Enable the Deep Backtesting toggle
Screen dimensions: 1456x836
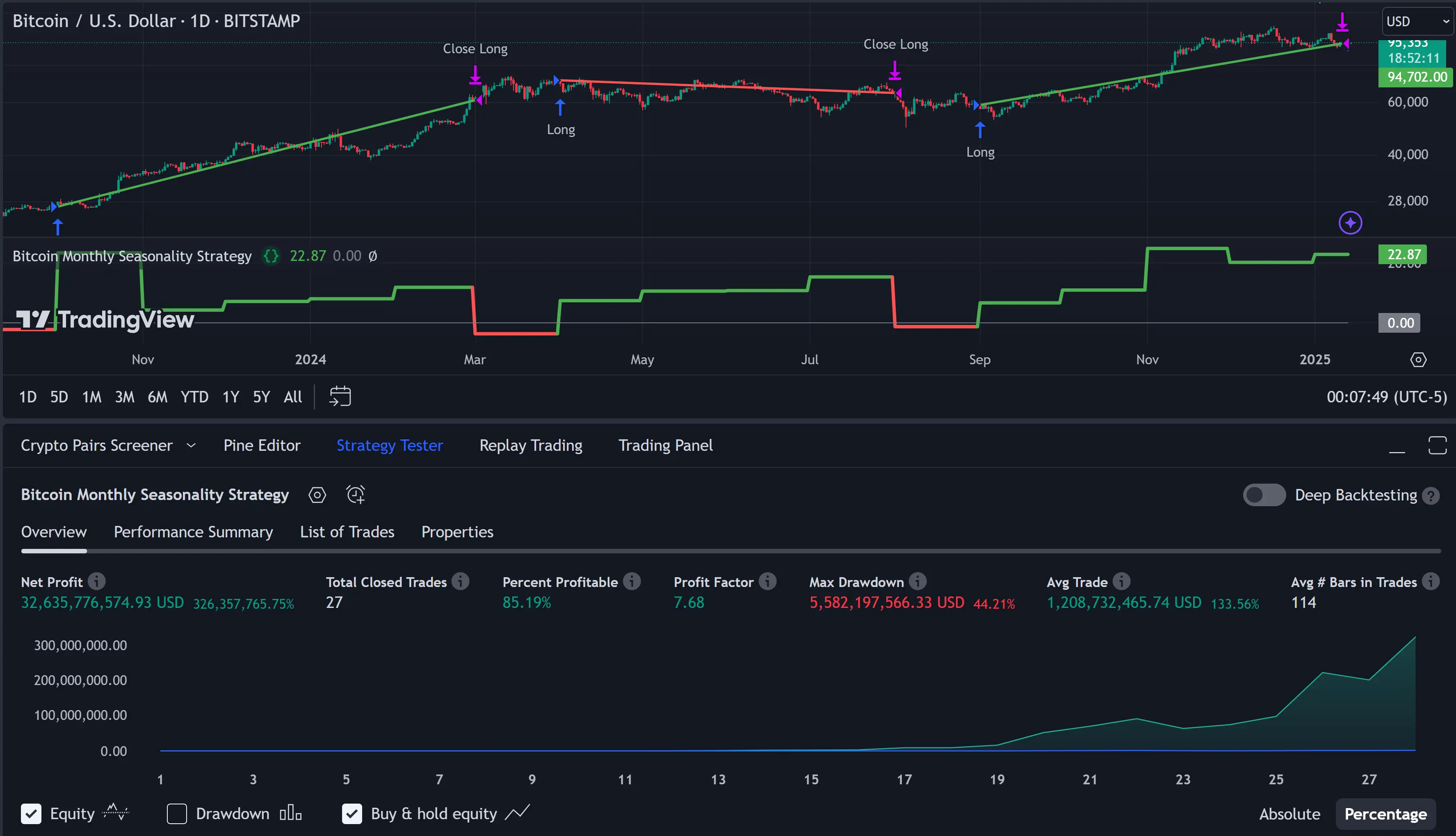pyautogui.click(x=1264, y=495)
